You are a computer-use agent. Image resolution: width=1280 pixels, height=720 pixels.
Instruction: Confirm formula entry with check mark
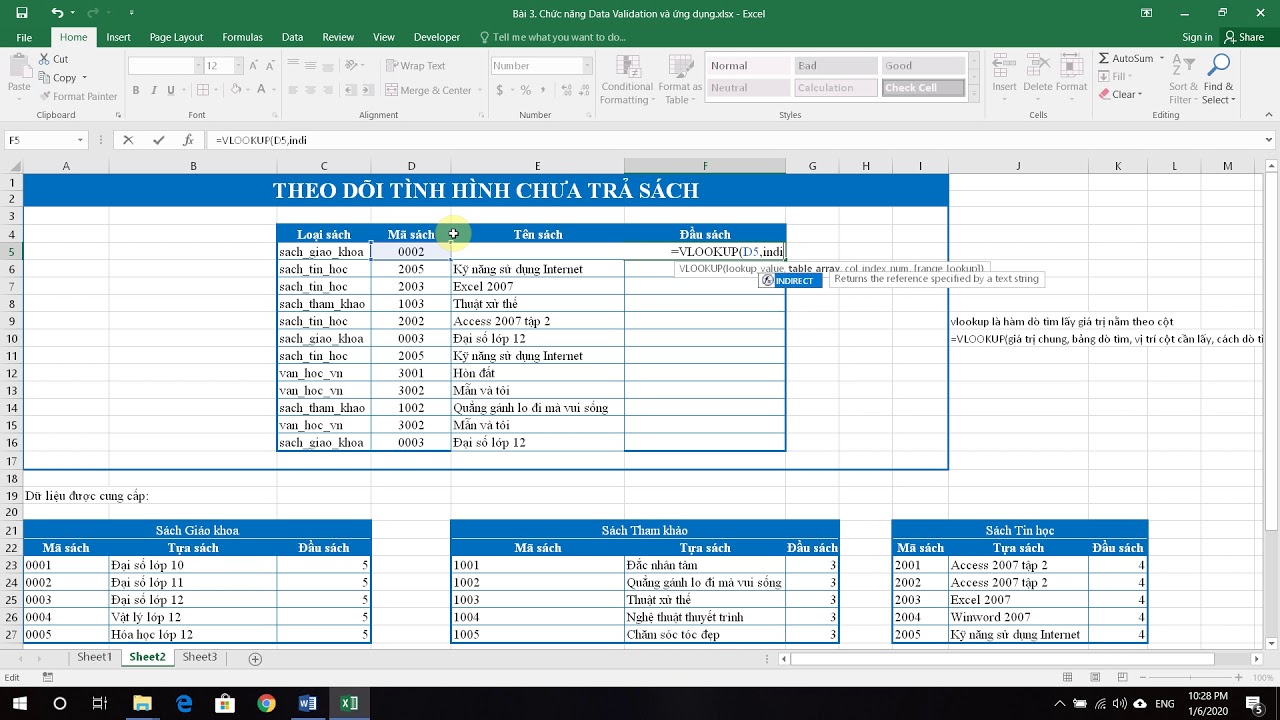pos(158,140)
